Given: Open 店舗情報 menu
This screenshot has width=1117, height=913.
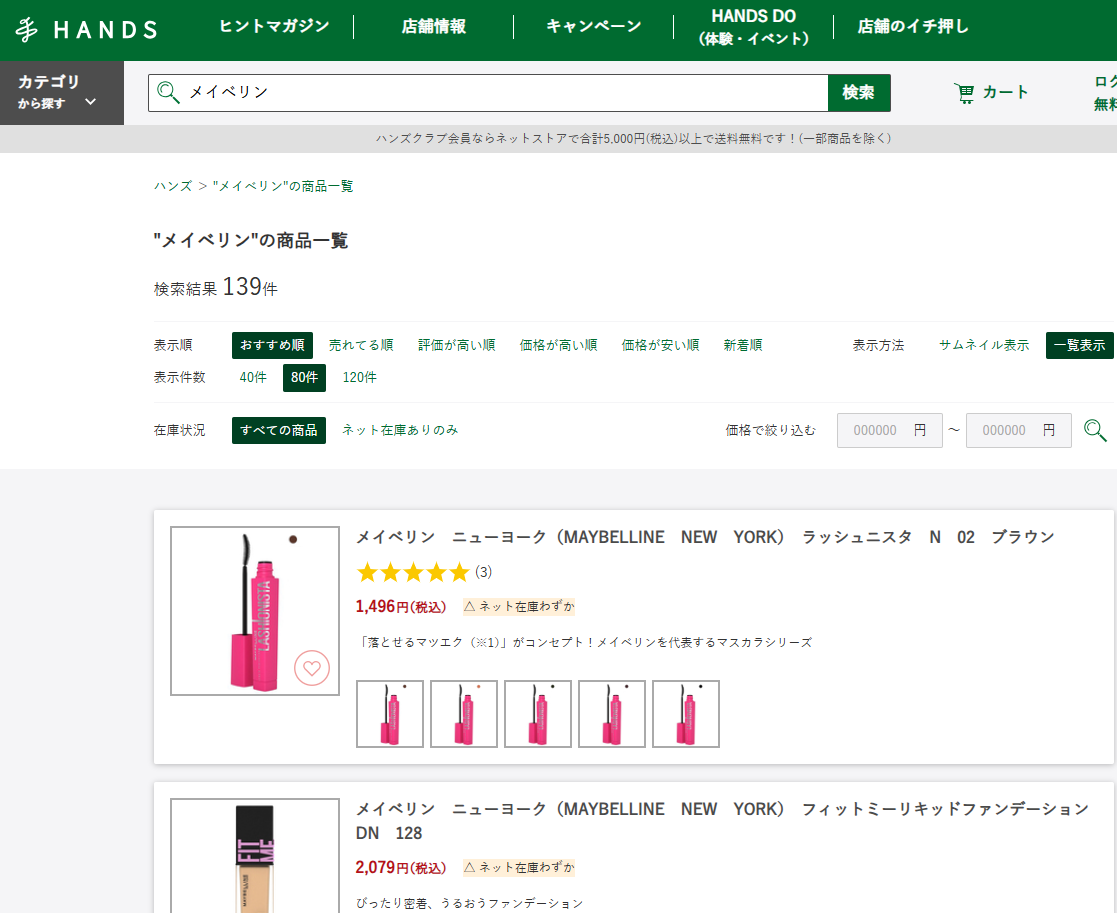Looking at the screenshot, I should pos(433,26).
